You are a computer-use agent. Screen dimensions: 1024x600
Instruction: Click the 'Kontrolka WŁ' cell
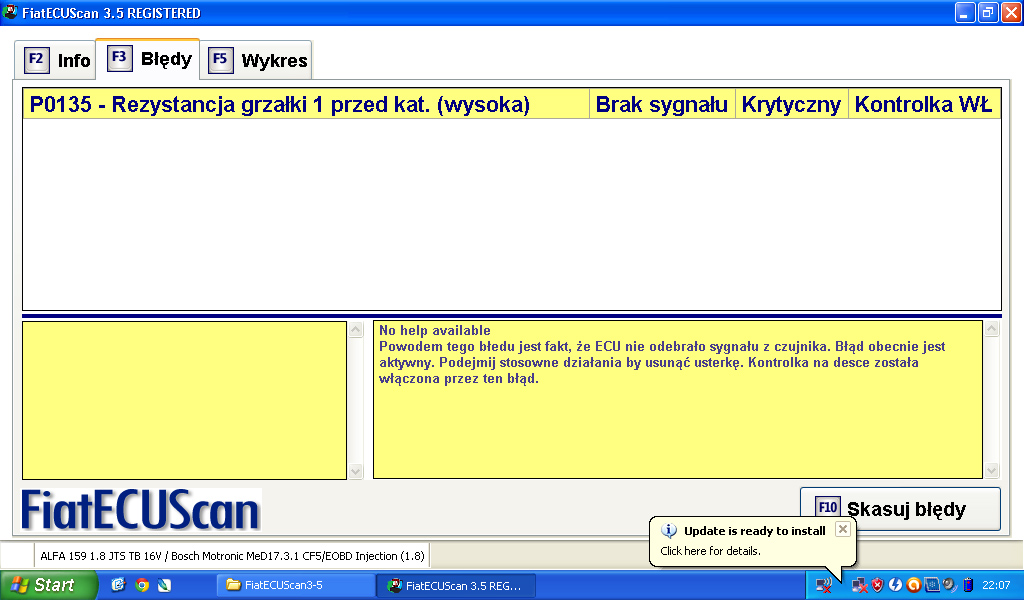pyautogui.click(x=923, y=104)
